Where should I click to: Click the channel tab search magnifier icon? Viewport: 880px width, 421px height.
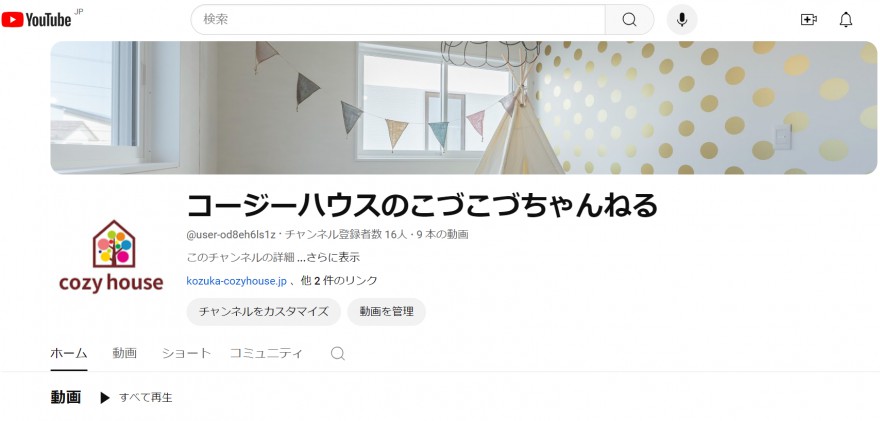pyautogui.click(x=337, y=353)
